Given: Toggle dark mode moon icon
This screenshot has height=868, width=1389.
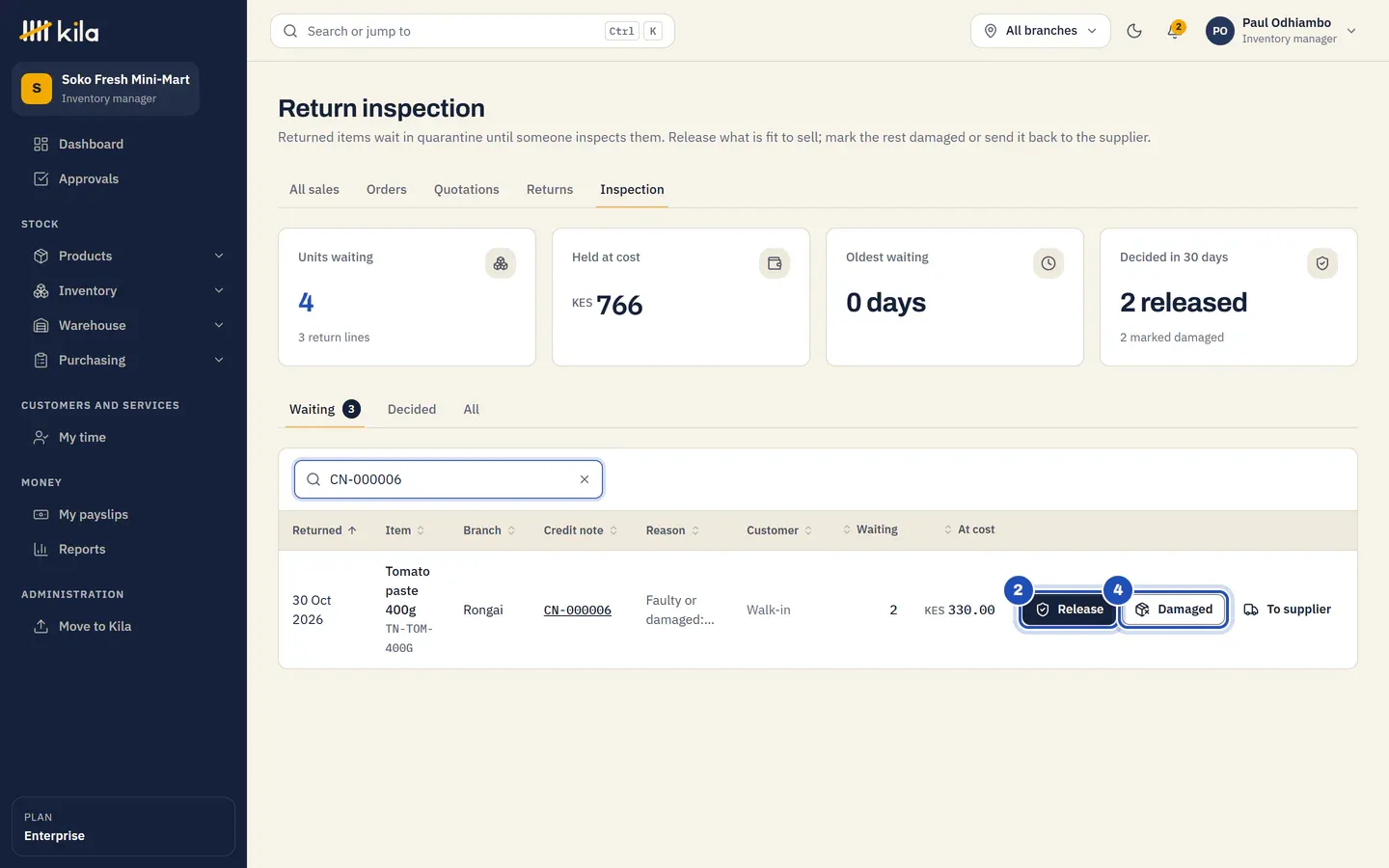Looking at the screenshot, I should (1134, 31).
